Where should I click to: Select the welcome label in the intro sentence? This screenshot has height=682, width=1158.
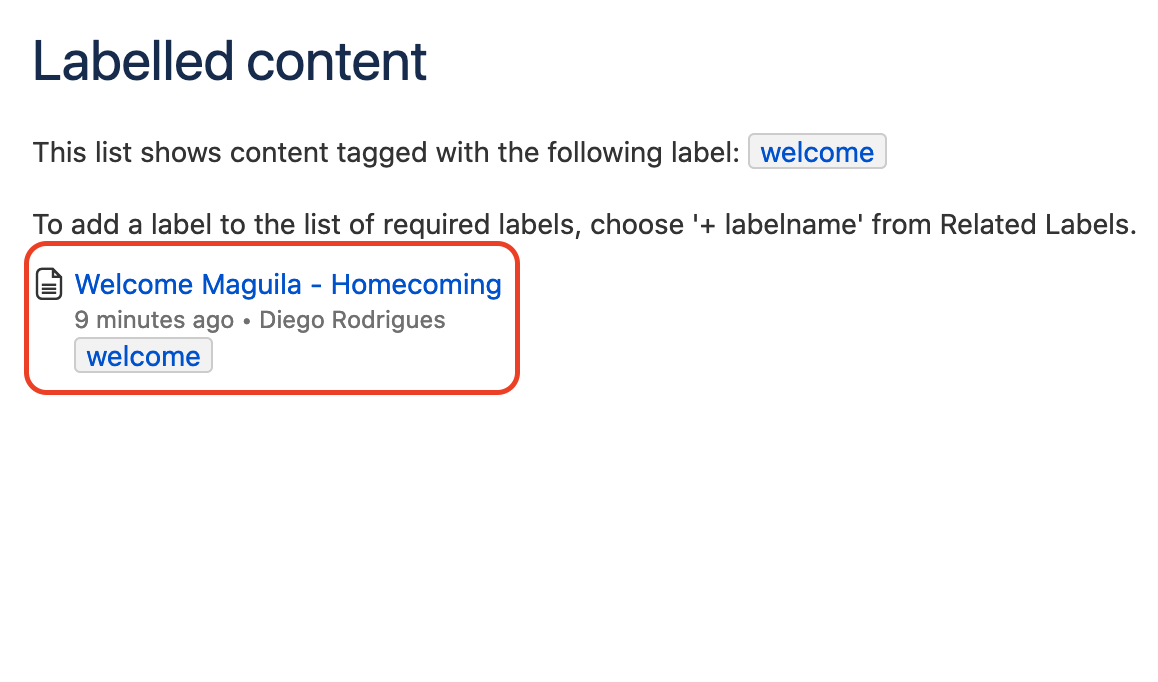pos(817,152)
